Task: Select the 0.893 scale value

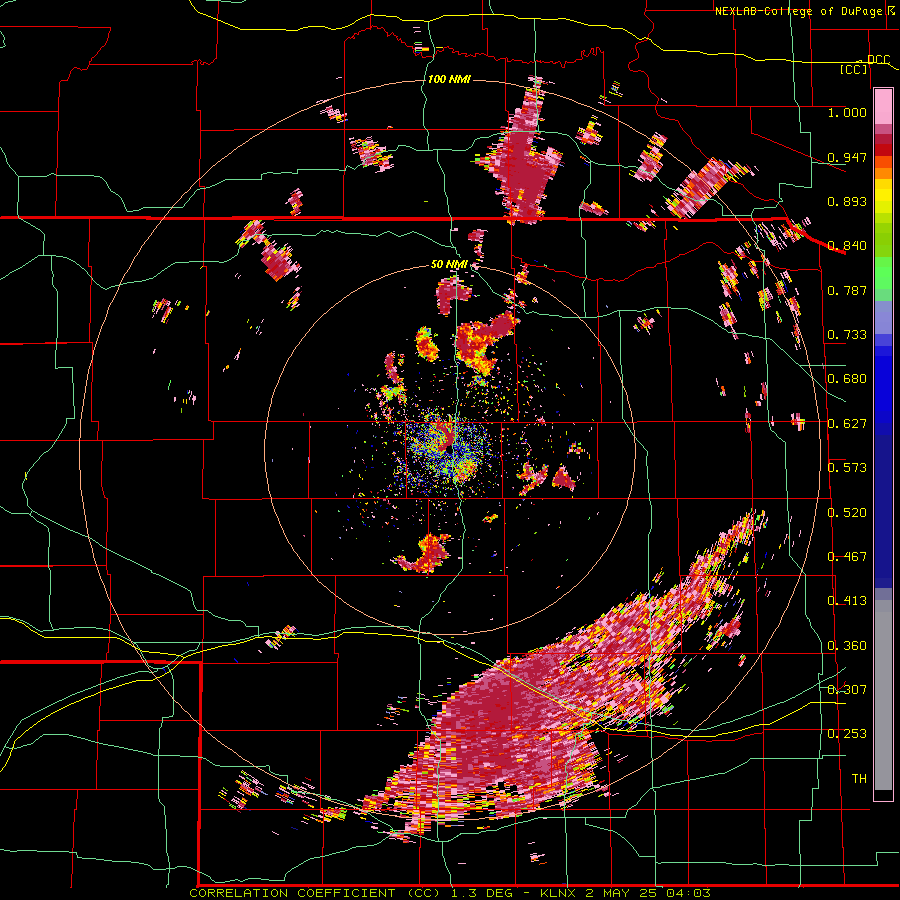Action: [x=847, y=201]
